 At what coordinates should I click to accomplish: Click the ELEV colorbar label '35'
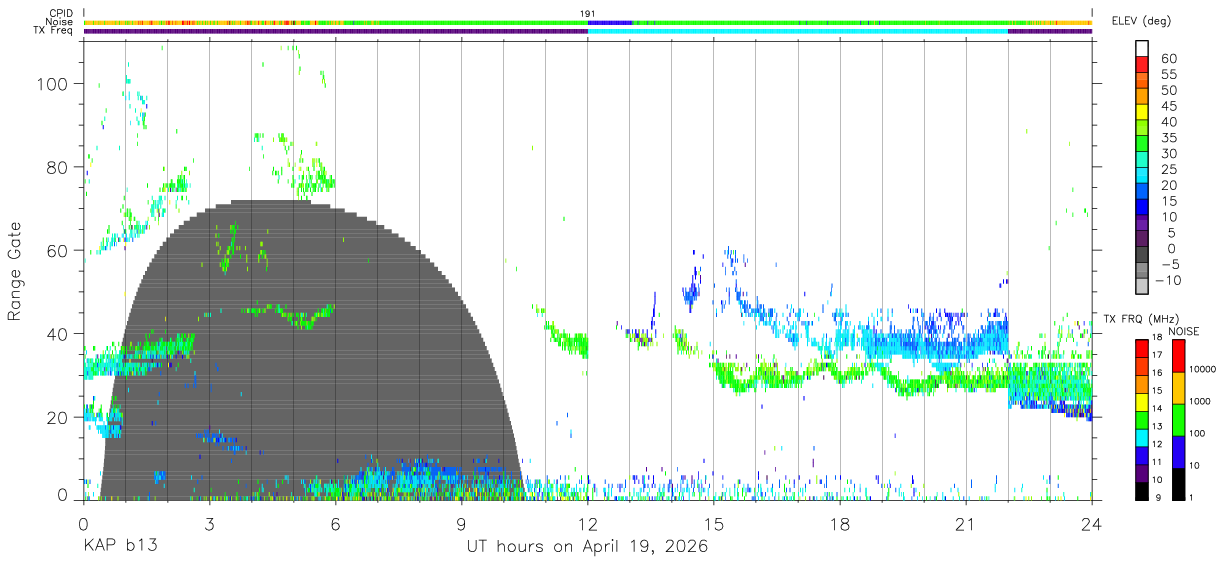coord(1169,138)
